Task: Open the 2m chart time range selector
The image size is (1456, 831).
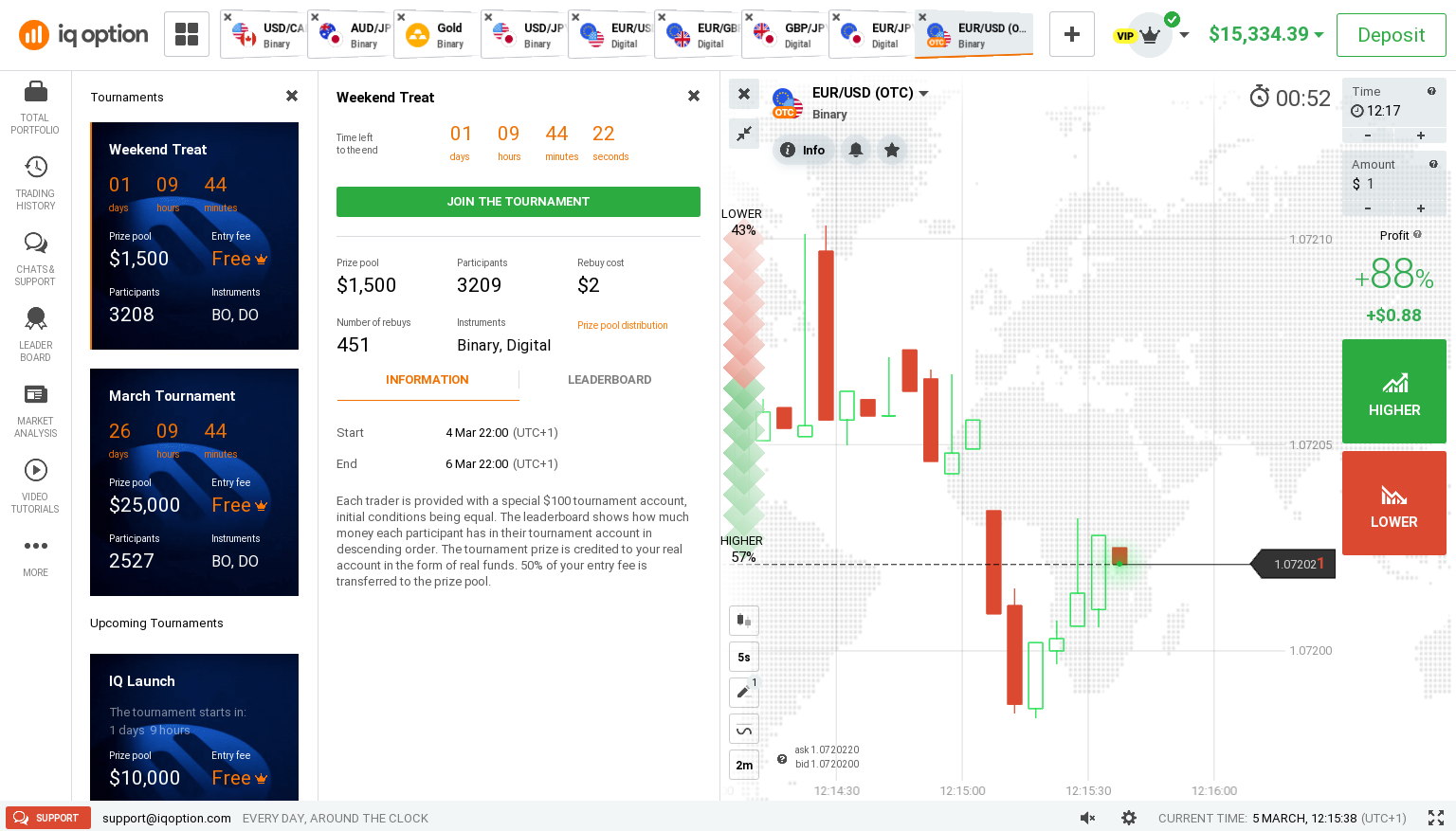Action: [744, 765]
